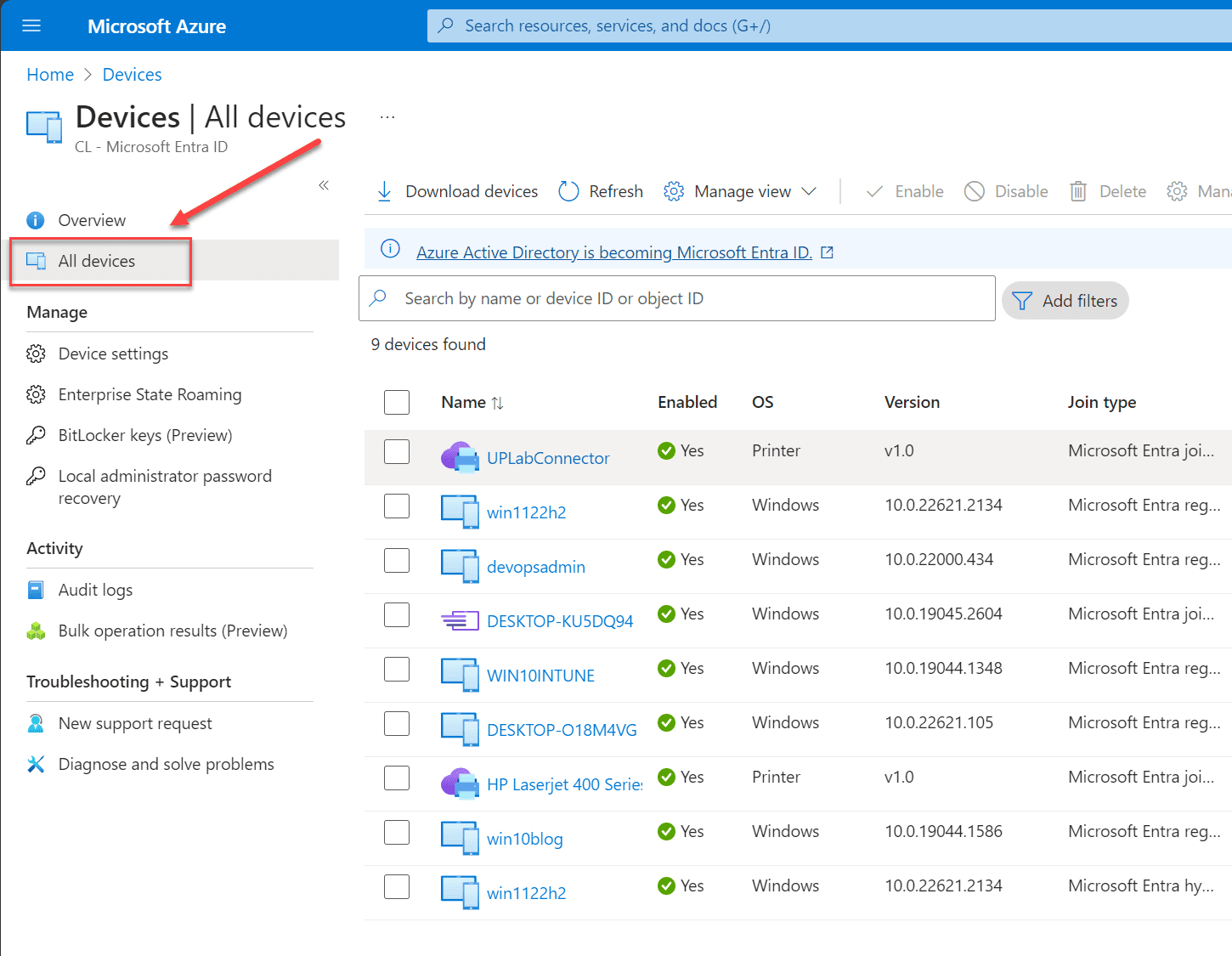Click the Add filters button
This screenshot has width=1232, height=956.
(1065, 301)
